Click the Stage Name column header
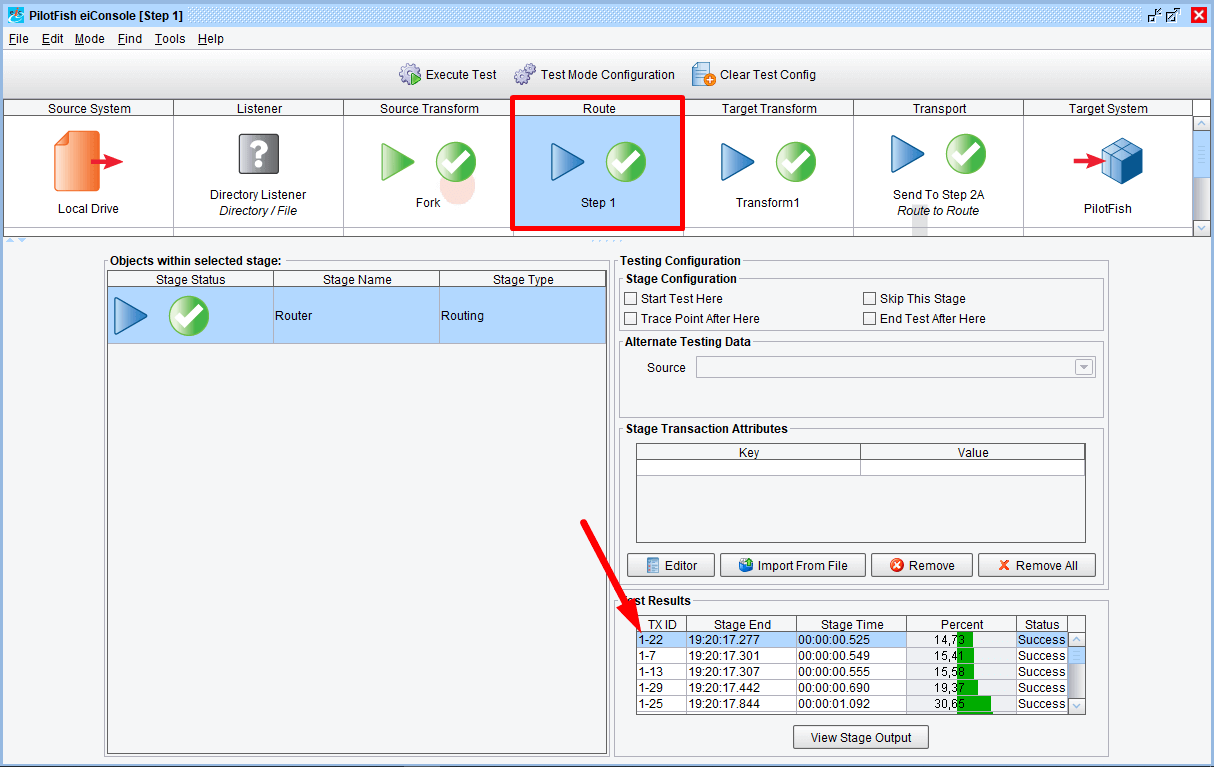The image size is (1214, 767). 357,280
